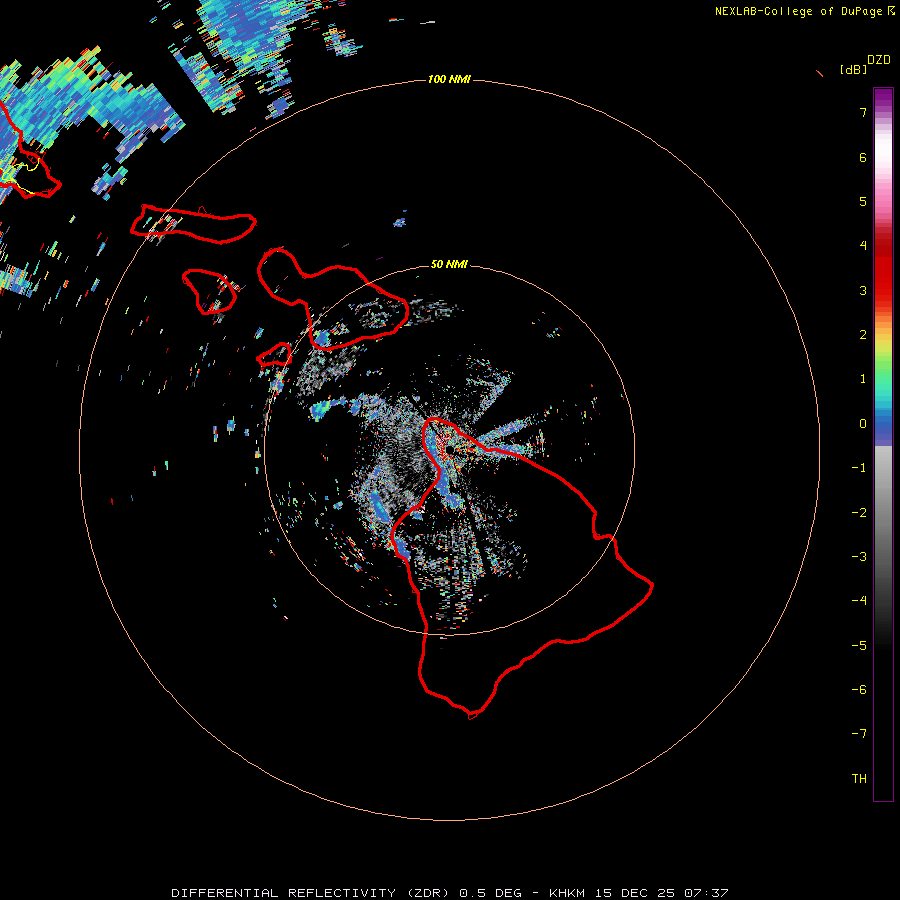Viewport: 900px width, 900px height.
Task: Click the 100 NMI range ring label
Action: (449, 79)
